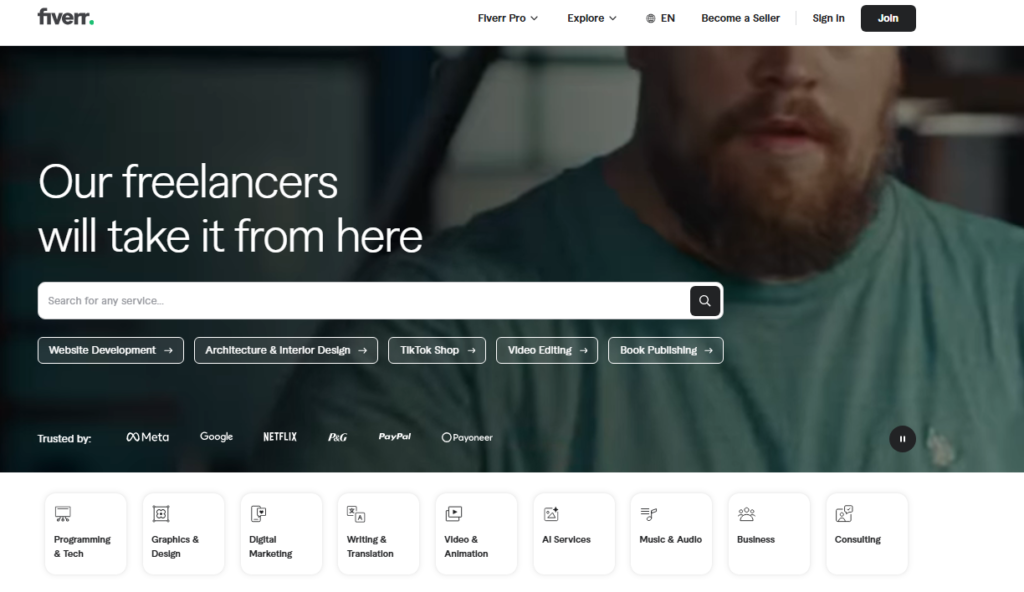
Task: Go to Become a Seller
Action: [x=741, y=18]
